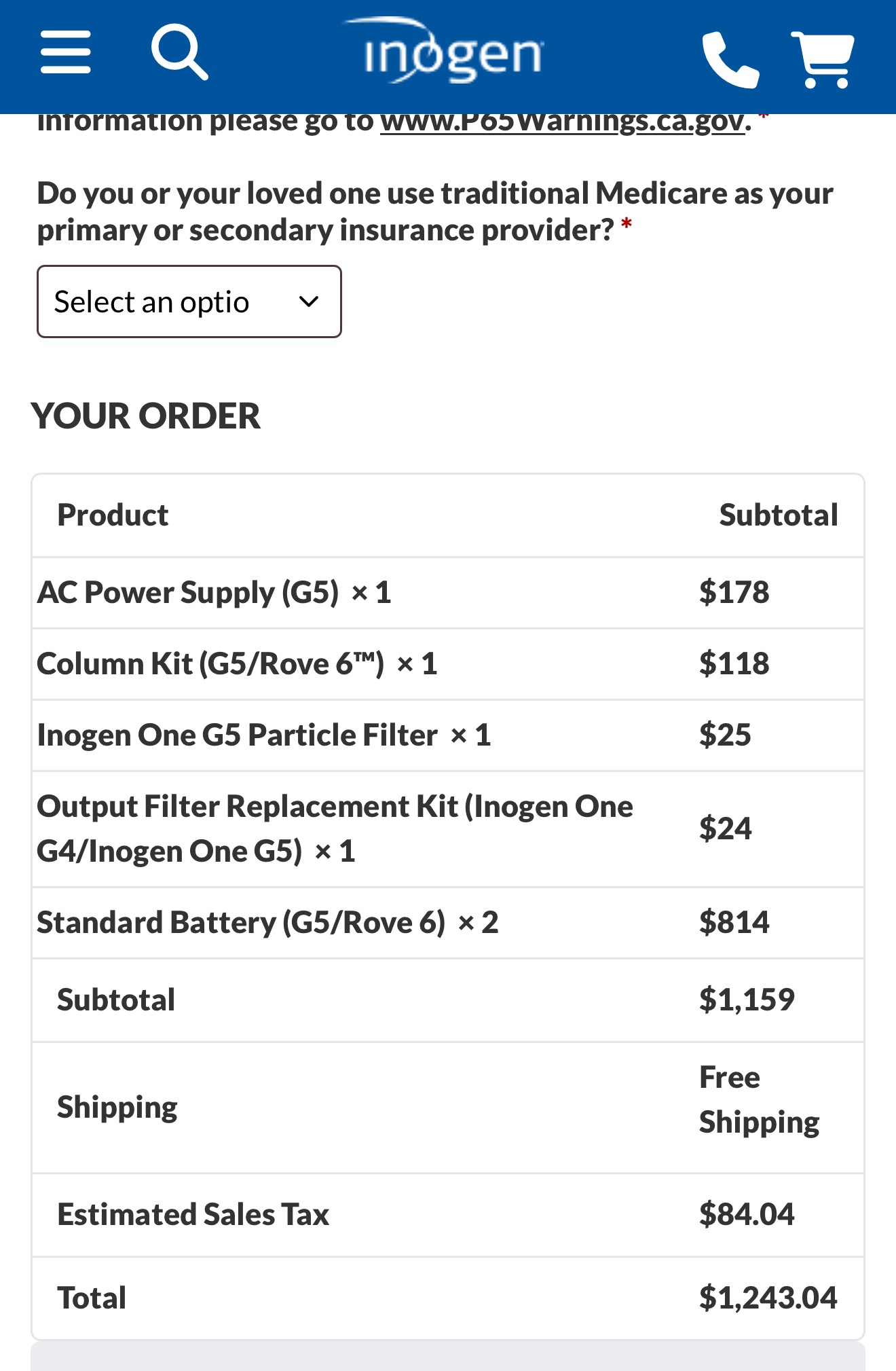Tap the phone call icon
Viewport: 896px width, 1371px height.
(x=730, y=60)
